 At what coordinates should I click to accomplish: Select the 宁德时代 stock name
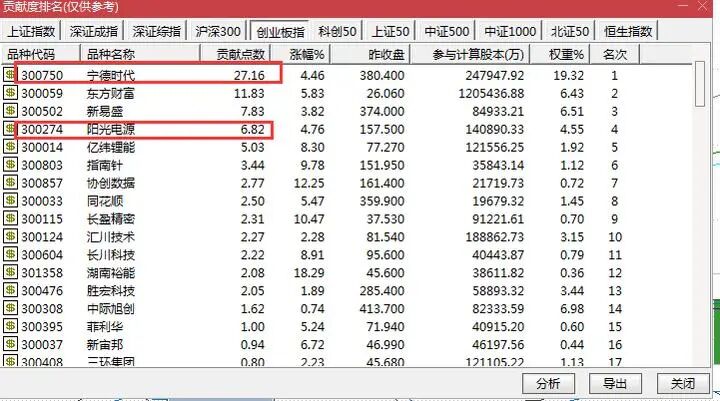tap(111, 75)
